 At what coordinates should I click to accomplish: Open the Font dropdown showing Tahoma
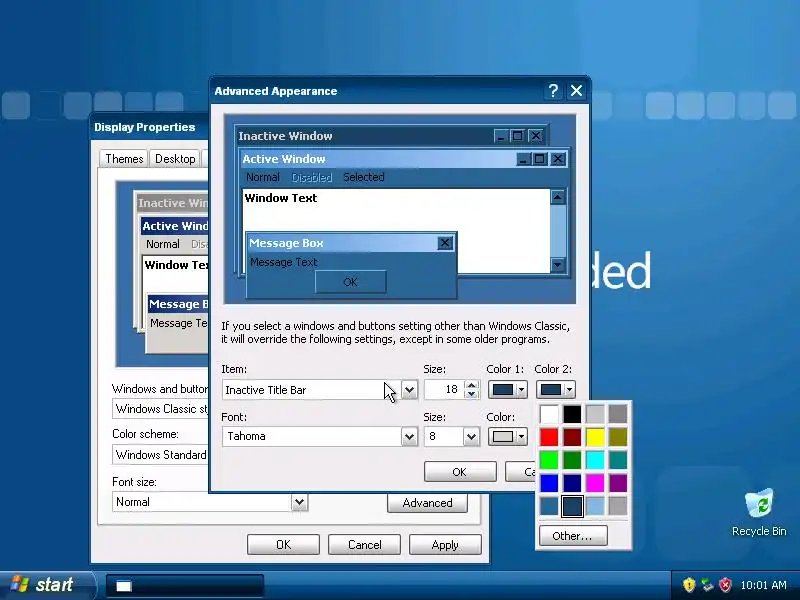(409, 436)
